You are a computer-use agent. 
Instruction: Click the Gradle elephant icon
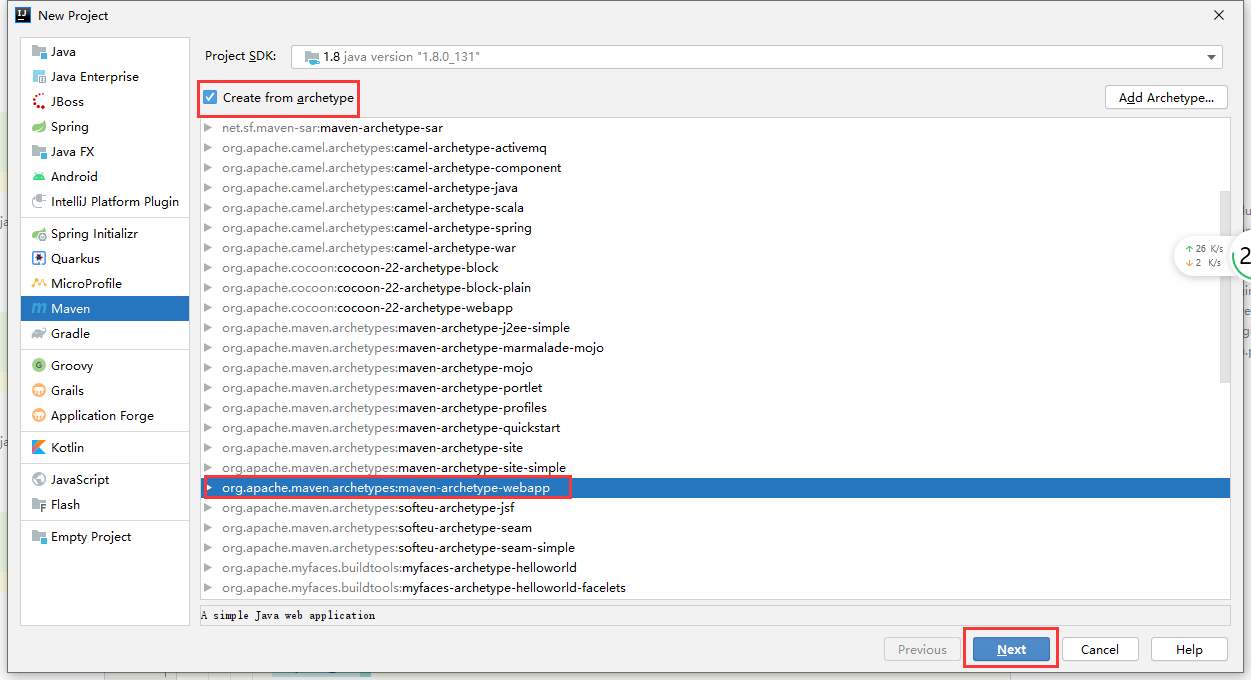pyautogui.click(x=39, y=334)
